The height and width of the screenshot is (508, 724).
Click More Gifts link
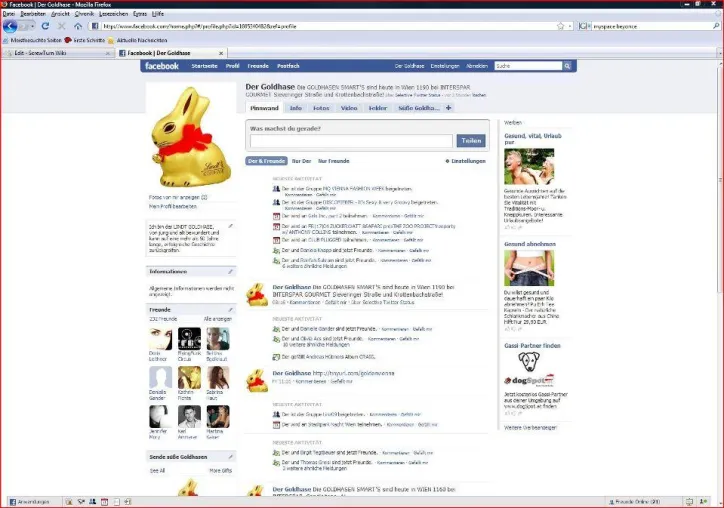coord(221,471)
